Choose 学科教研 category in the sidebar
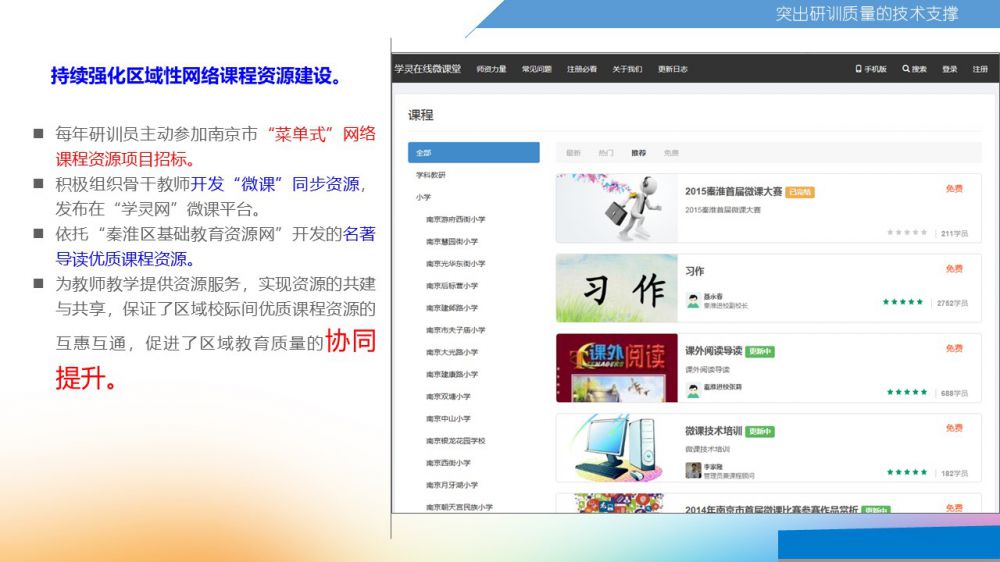The height and width of the screenshot is (562, 1000). click(x=431, y=175)
